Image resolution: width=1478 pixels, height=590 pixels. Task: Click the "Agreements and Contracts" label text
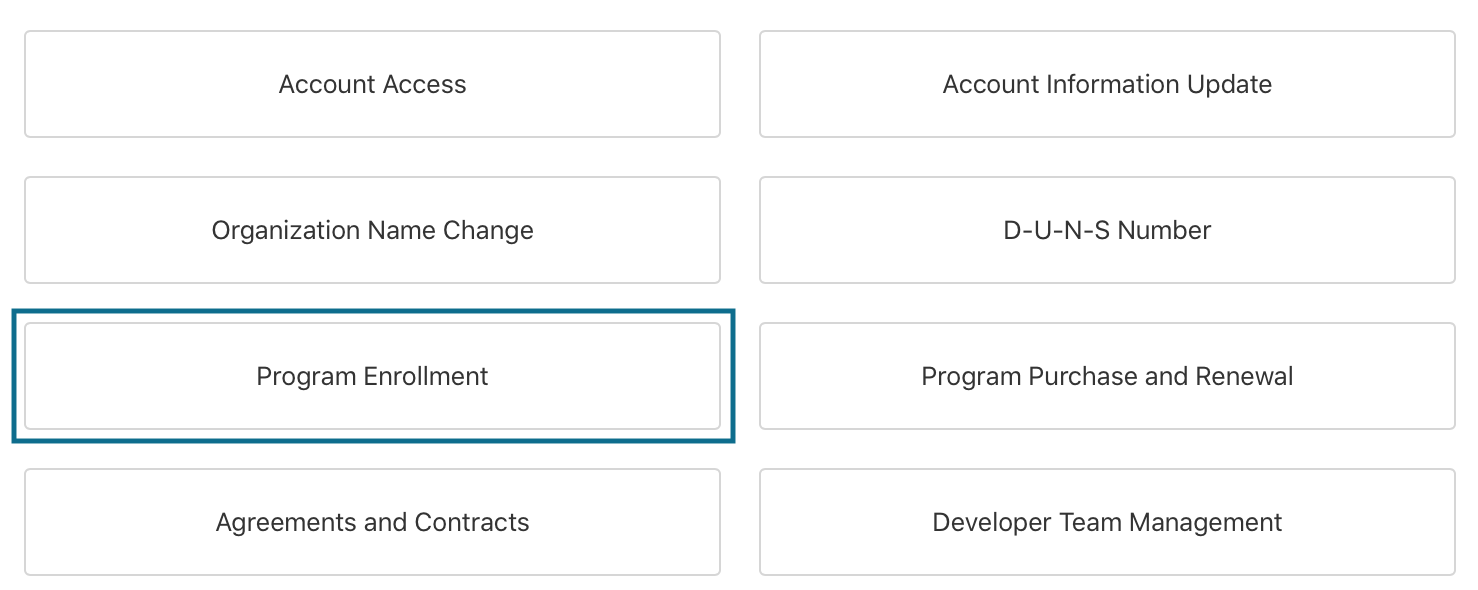372,522
